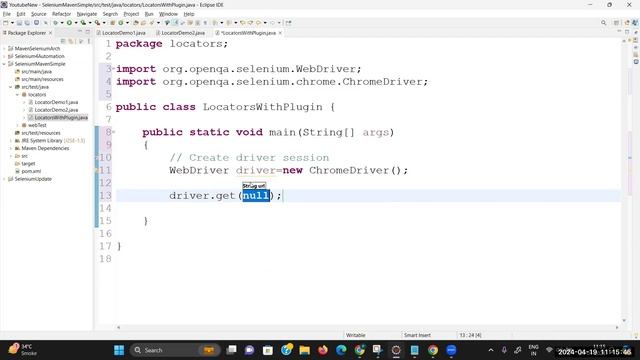This screenshot has height=360, width=640.
Task: Click the Smart Insert status bar entry
Action: (417, 335)
